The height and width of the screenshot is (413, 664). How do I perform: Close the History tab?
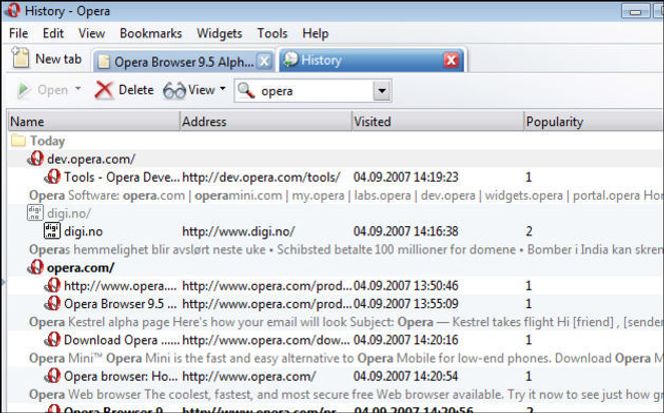pyautogui.click(x=451, y=60)
